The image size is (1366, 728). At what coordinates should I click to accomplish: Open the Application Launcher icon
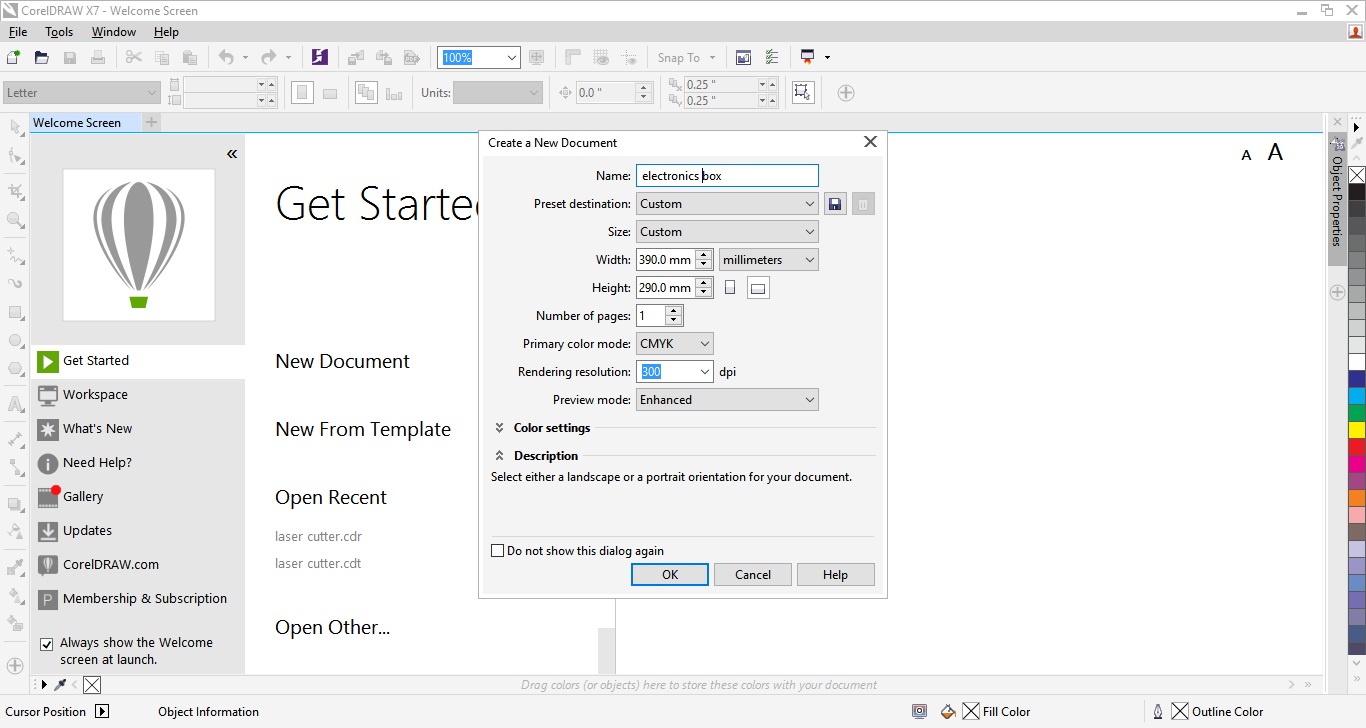pos(808,57)
